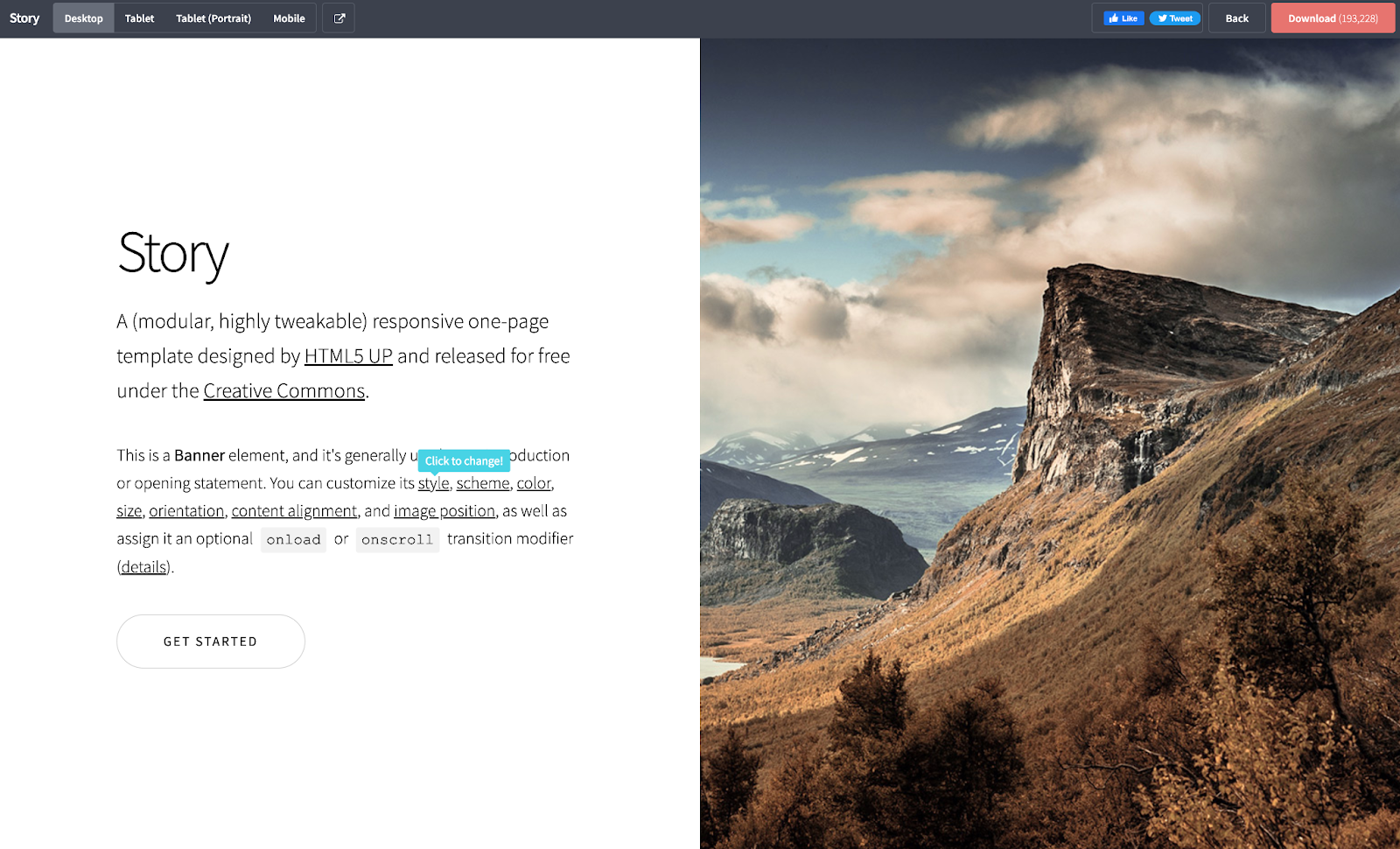Switch to Tablet preview
1400x849 pixels.
(x=138, y=18)
